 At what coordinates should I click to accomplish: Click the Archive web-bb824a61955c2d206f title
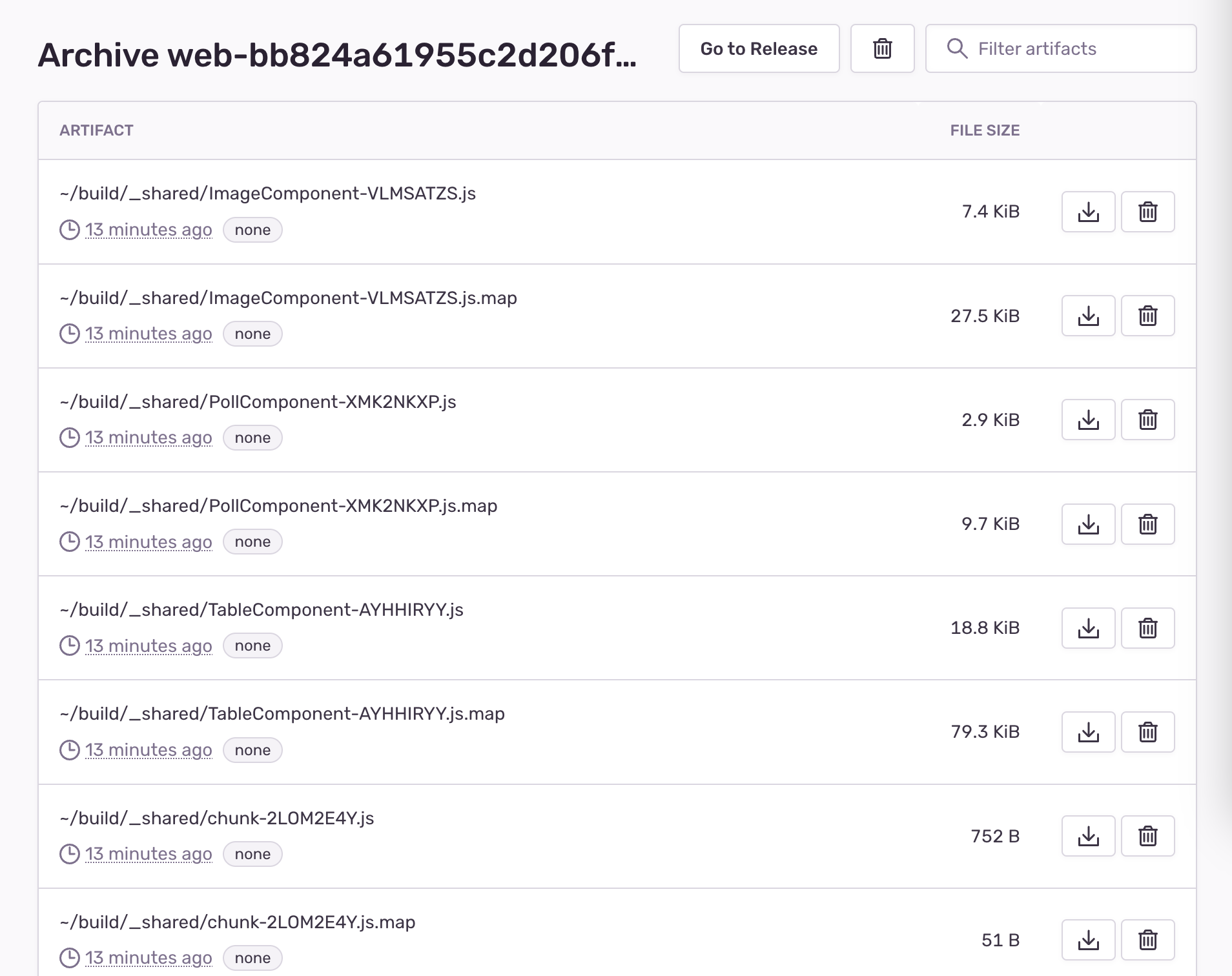point(337,55)
